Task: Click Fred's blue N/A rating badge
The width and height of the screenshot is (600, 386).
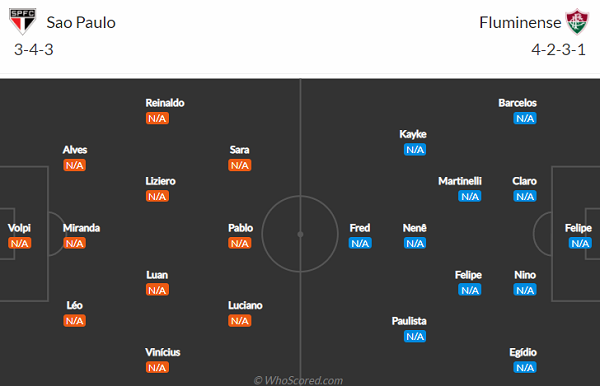Action: point(360,243)
